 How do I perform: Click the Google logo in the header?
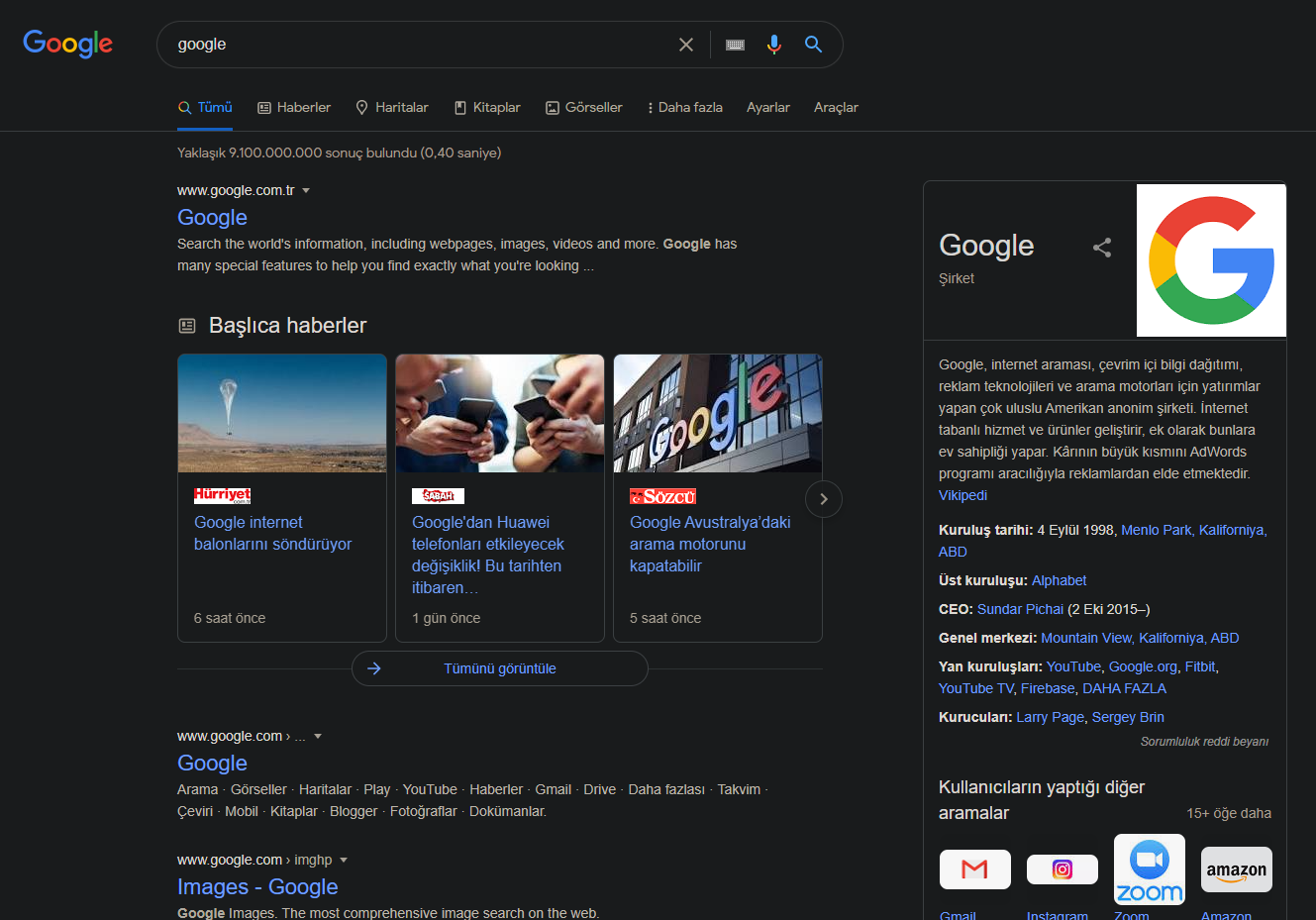(x=67, y=44)
